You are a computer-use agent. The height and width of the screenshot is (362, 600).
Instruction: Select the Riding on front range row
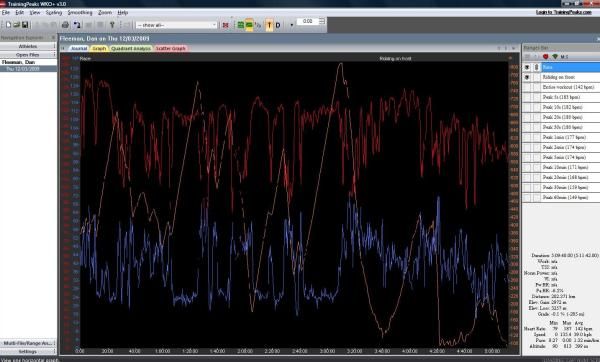[x=571, y=77]
